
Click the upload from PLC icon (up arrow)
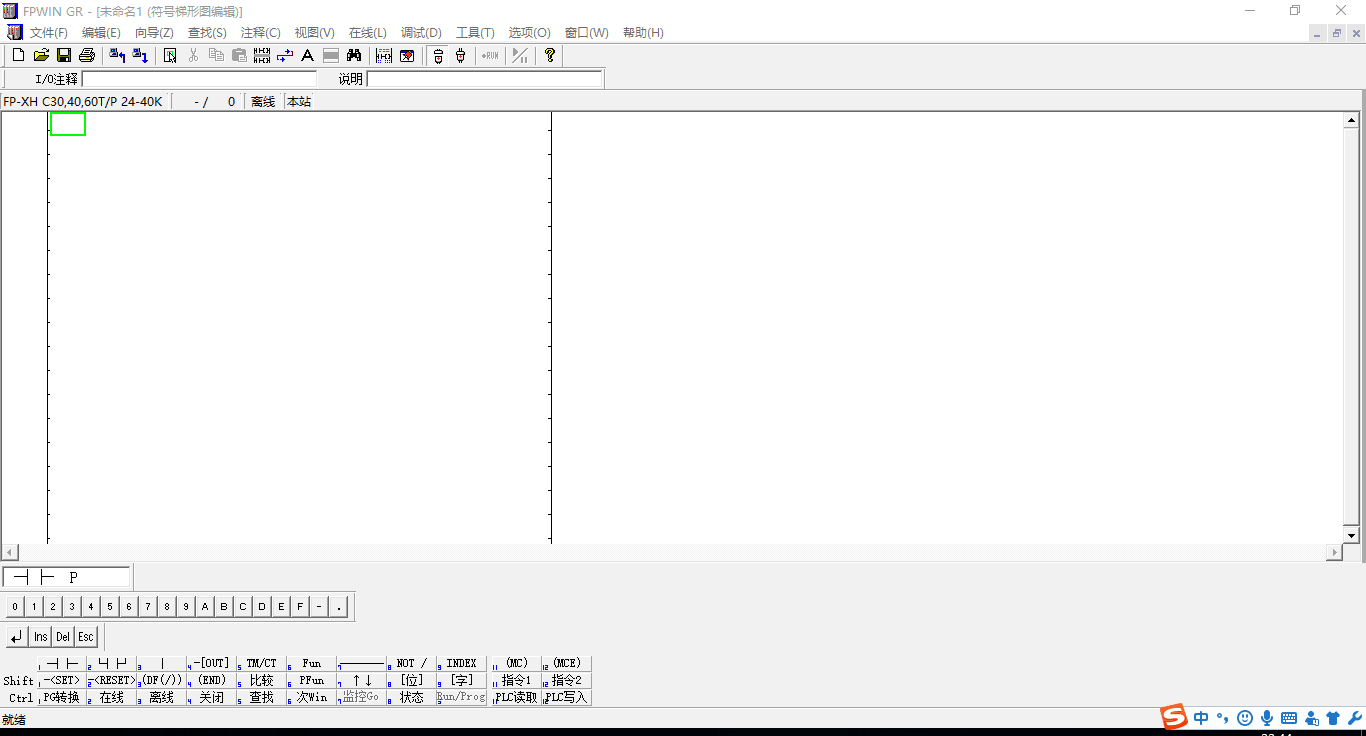pos(117,56)
